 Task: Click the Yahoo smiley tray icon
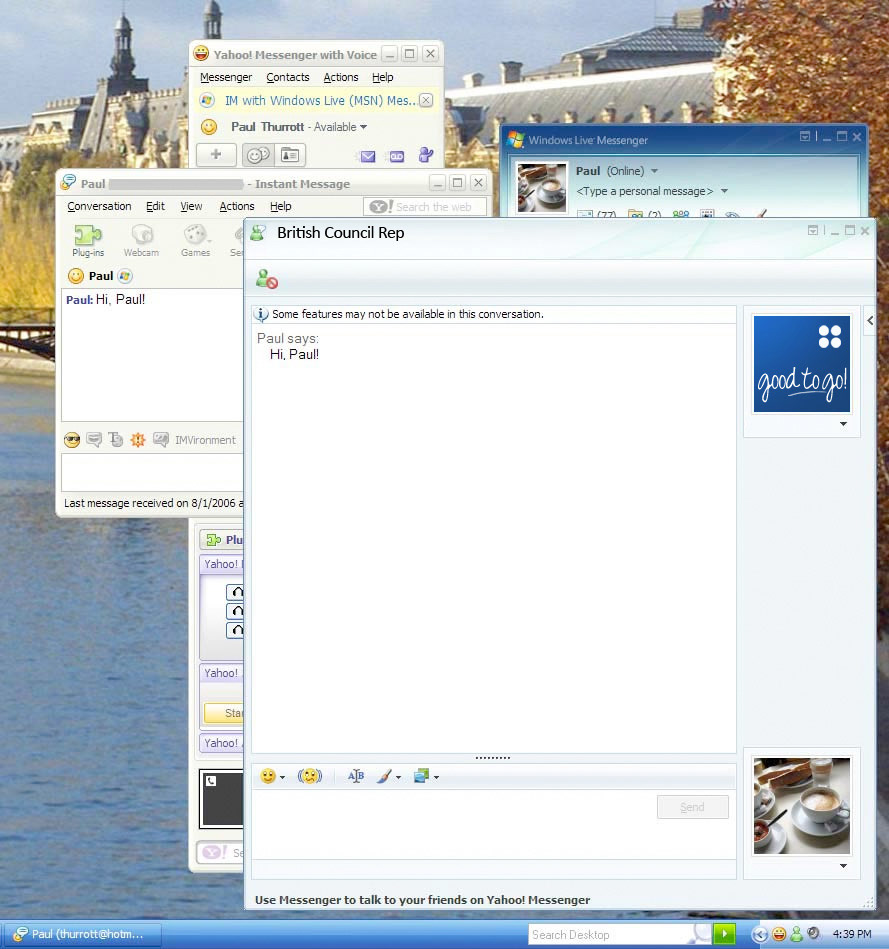click(779, 934)
